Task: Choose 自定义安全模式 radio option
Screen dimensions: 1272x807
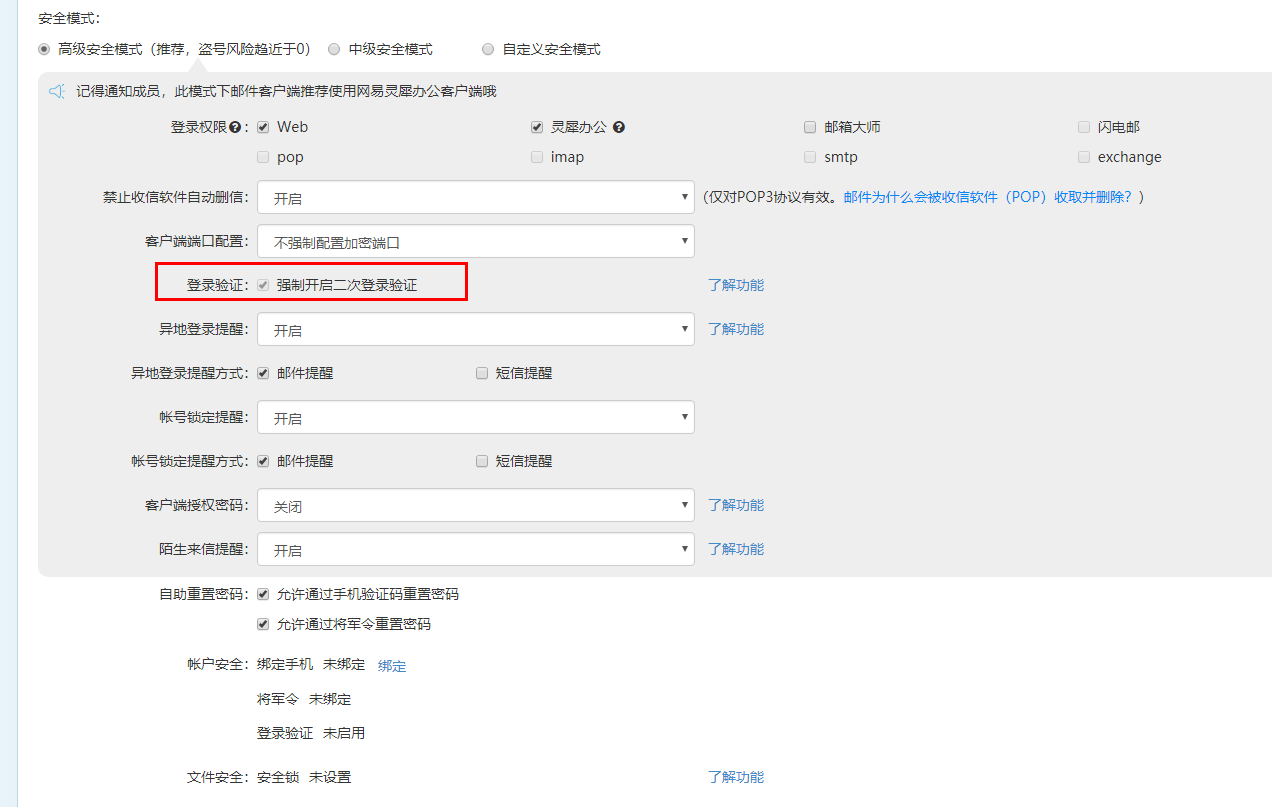Action: (488, 49)
